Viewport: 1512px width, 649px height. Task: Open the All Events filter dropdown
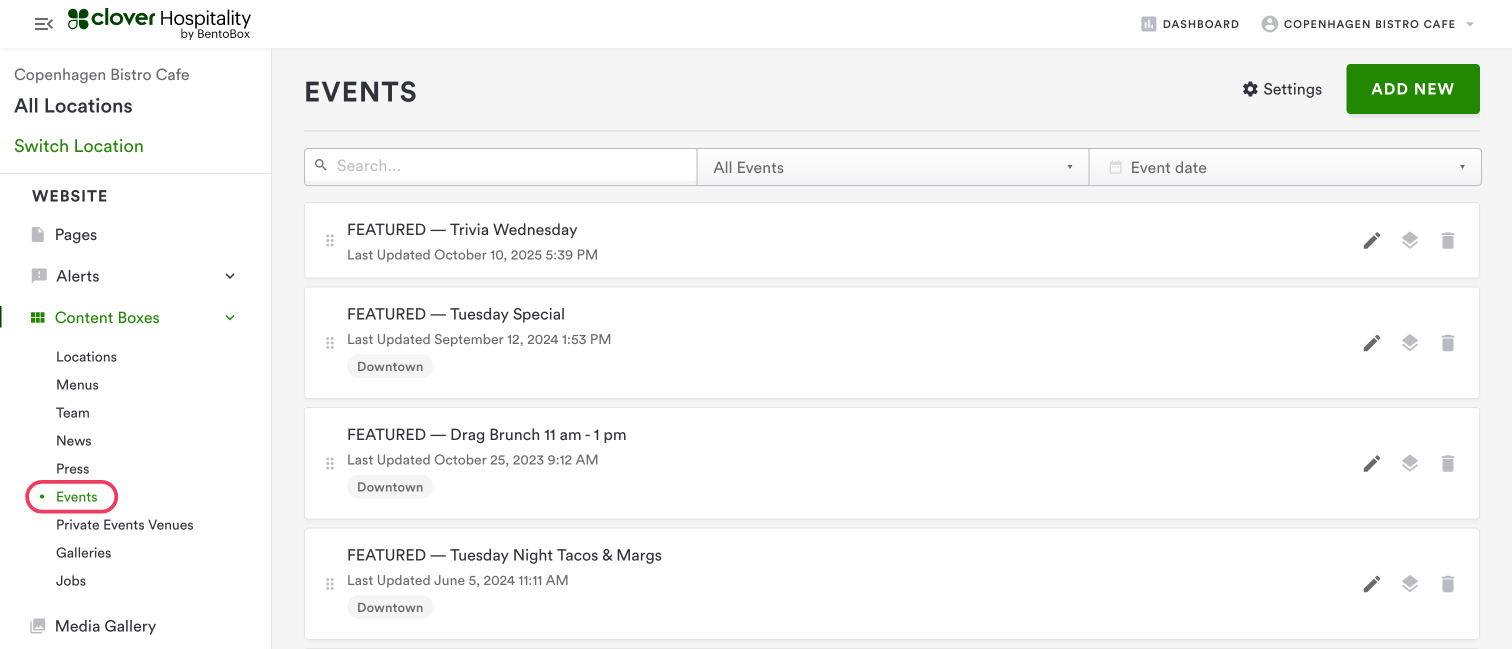click(x=892, y=167)
